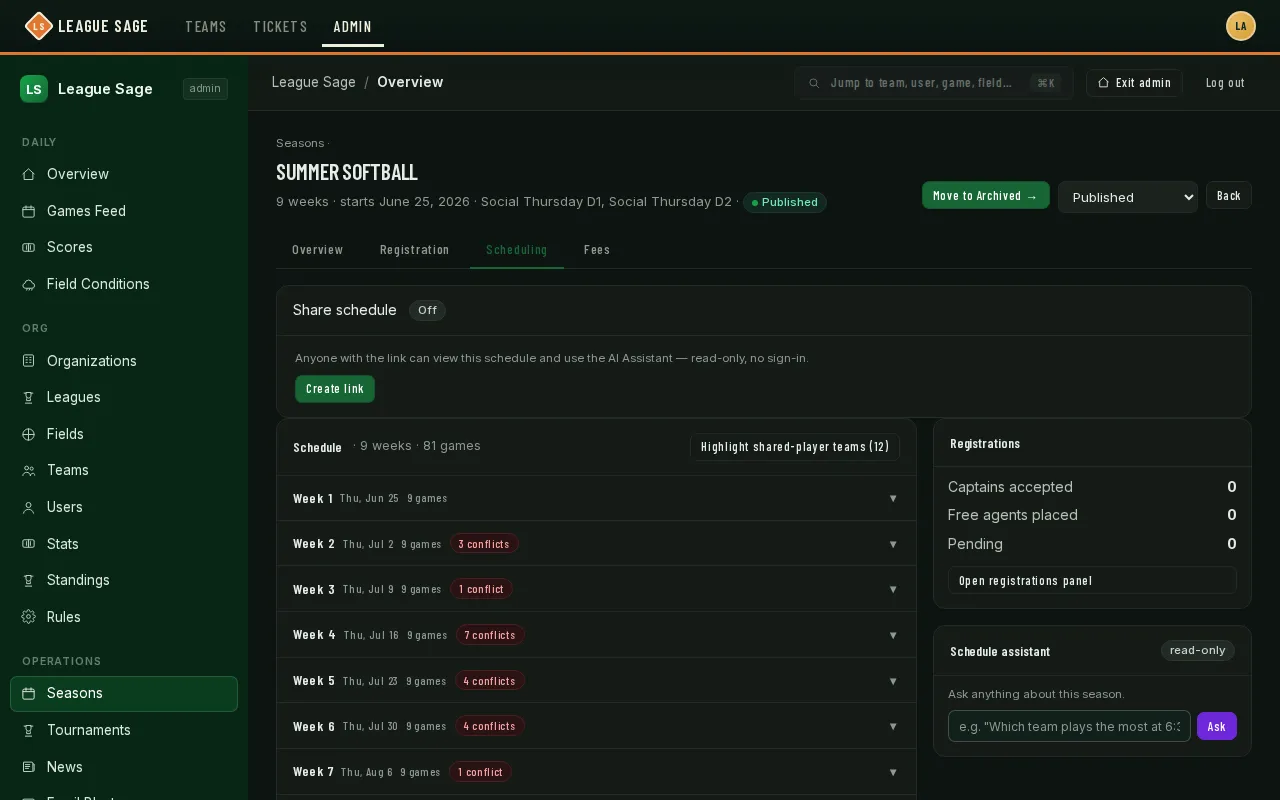This screenshot has height=800, width=1280.
Task: Click the Back button
Action: (x=1229, y=196)
